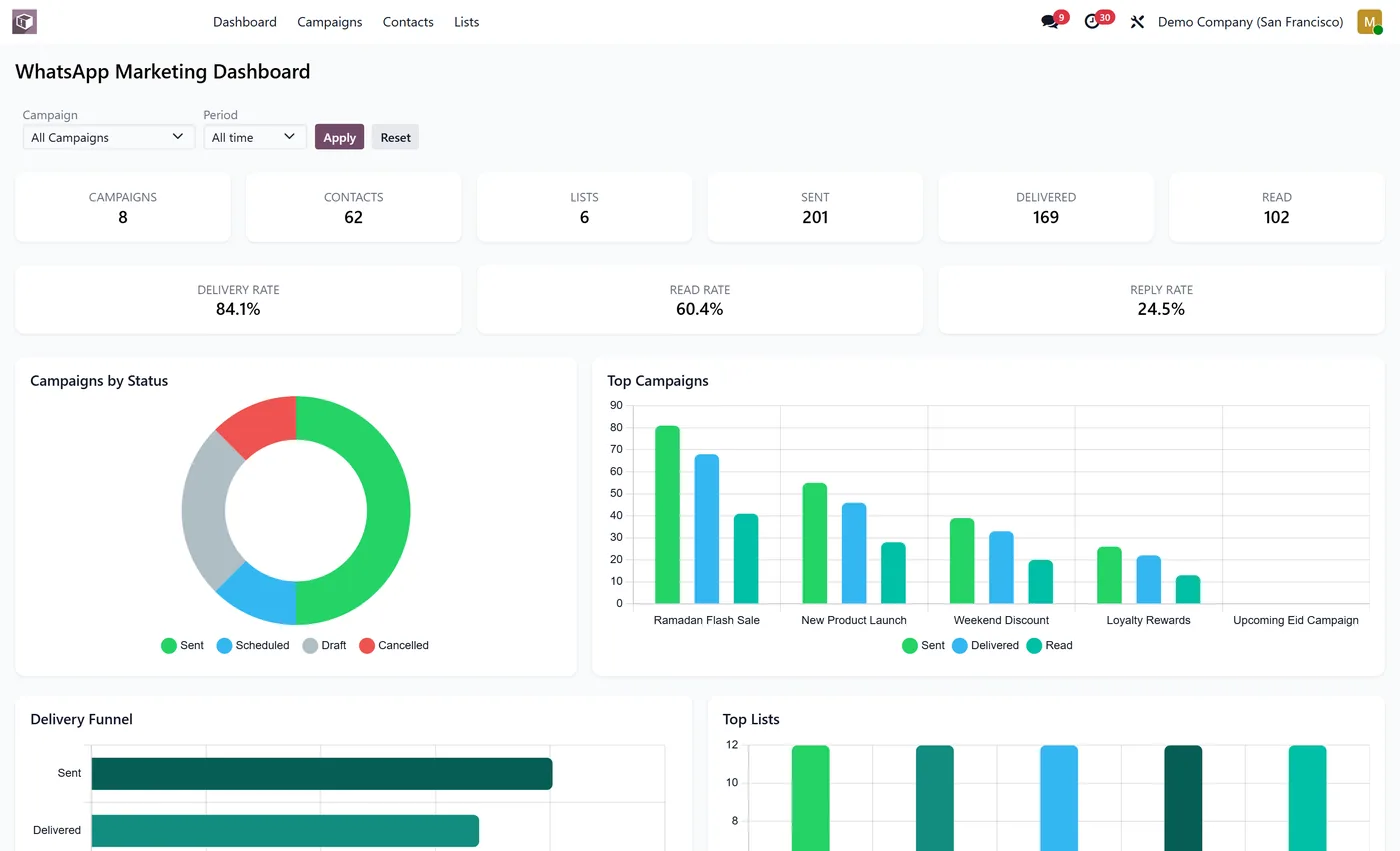The height and width of the screenshot is (851, 1400).
Task: Open the Lists menu
Action: [466, 21]
